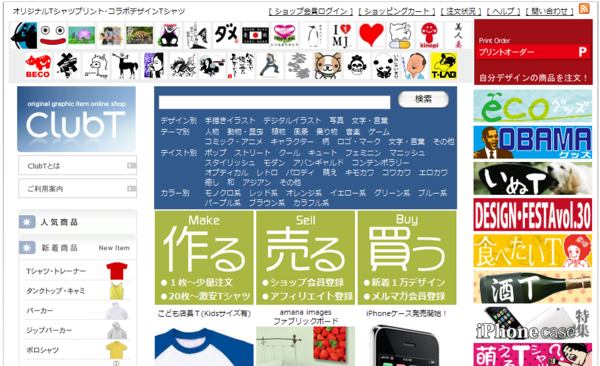The height and width of the screenshot is (366, 600).
Task: Open the iPhone case 特集 banner
Action: point(533,324)
